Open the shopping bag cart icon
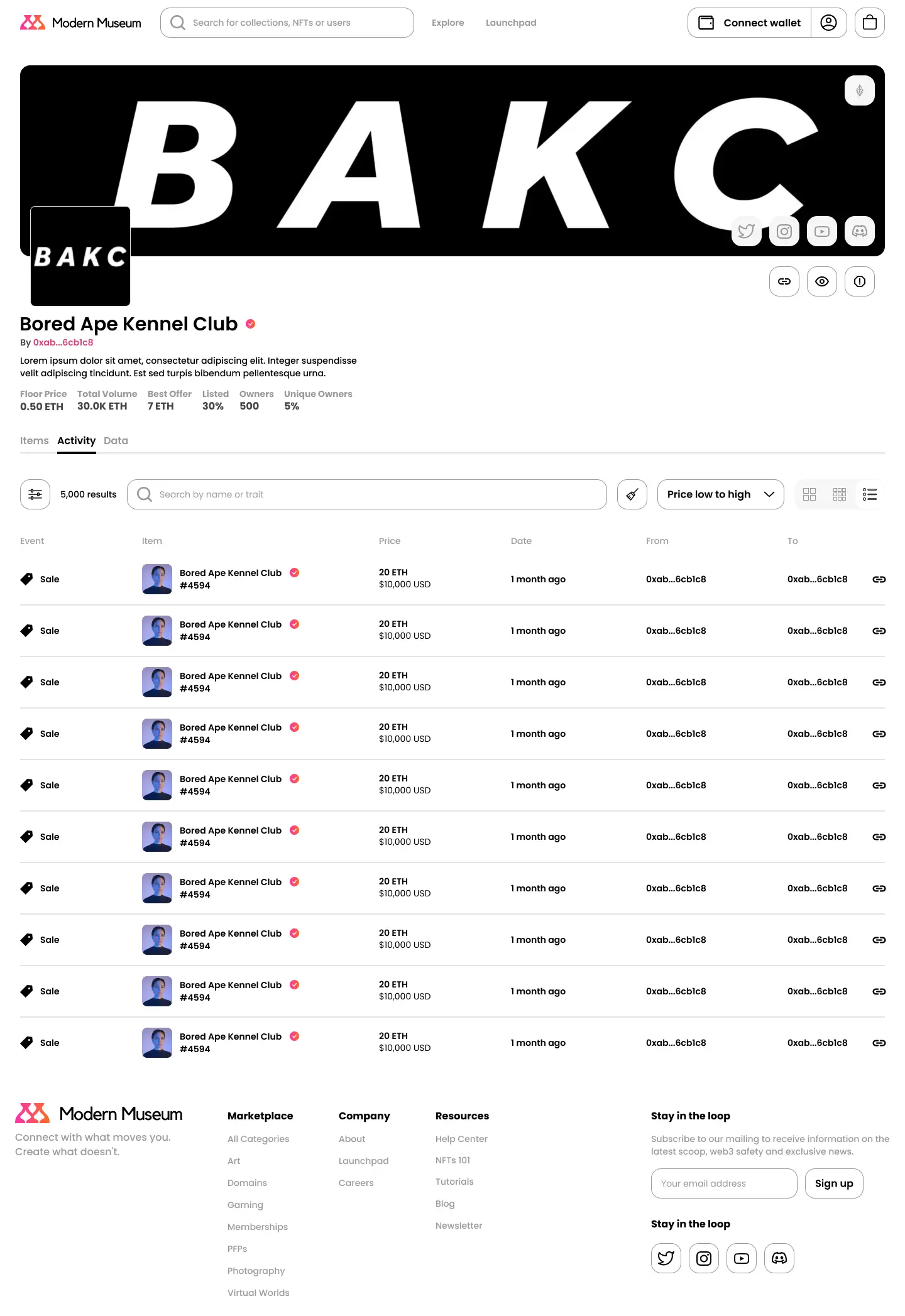Viewport: 905px width, 1316px height. (x=870, y=23)
